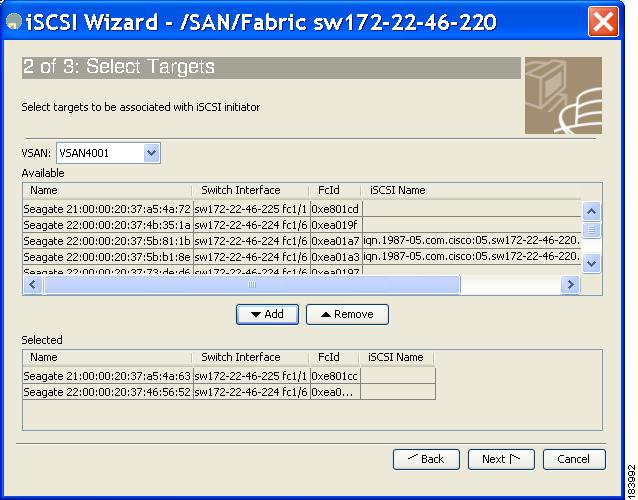Click the horizontal scrollbar thumb

pyautogui.click(x=252, y=284)
